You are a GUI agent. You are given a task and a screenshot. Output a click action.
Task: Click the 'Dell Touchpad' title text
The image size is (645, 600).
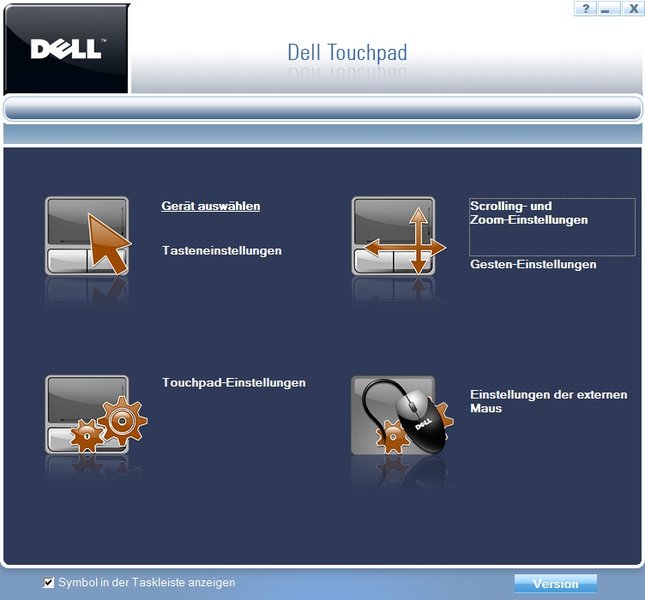tap(347, 53)
